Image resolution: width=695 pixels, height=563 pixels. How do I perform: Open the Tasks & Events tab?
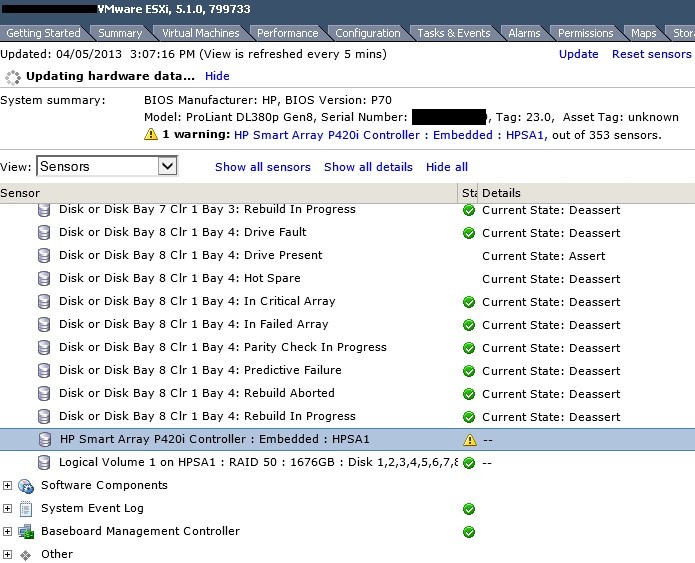(x=454, y=33)
